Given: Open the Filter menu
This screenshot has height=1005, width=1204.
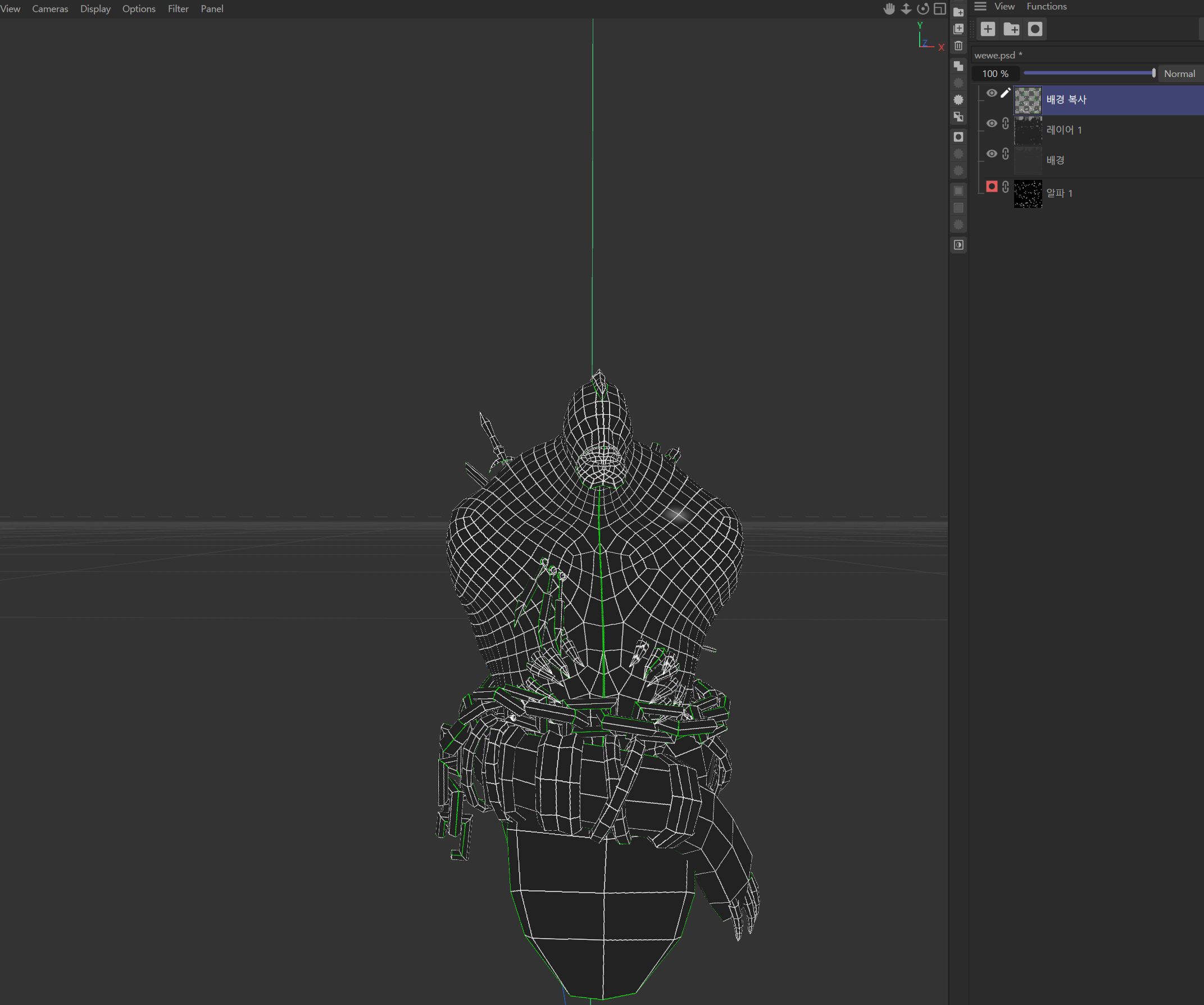Looking at the screenshot, I should point(178,8).
